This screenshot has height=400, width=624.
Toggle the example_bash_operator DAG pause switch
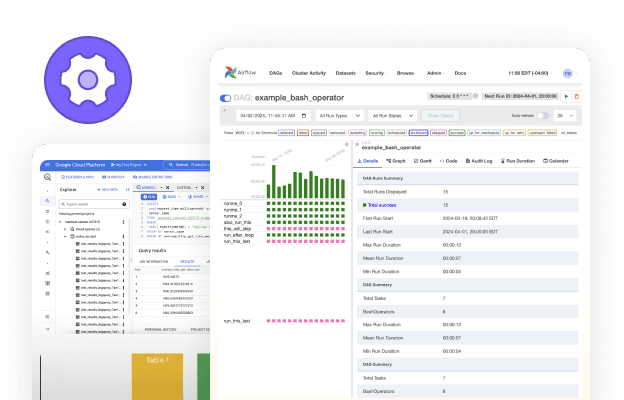225,98
